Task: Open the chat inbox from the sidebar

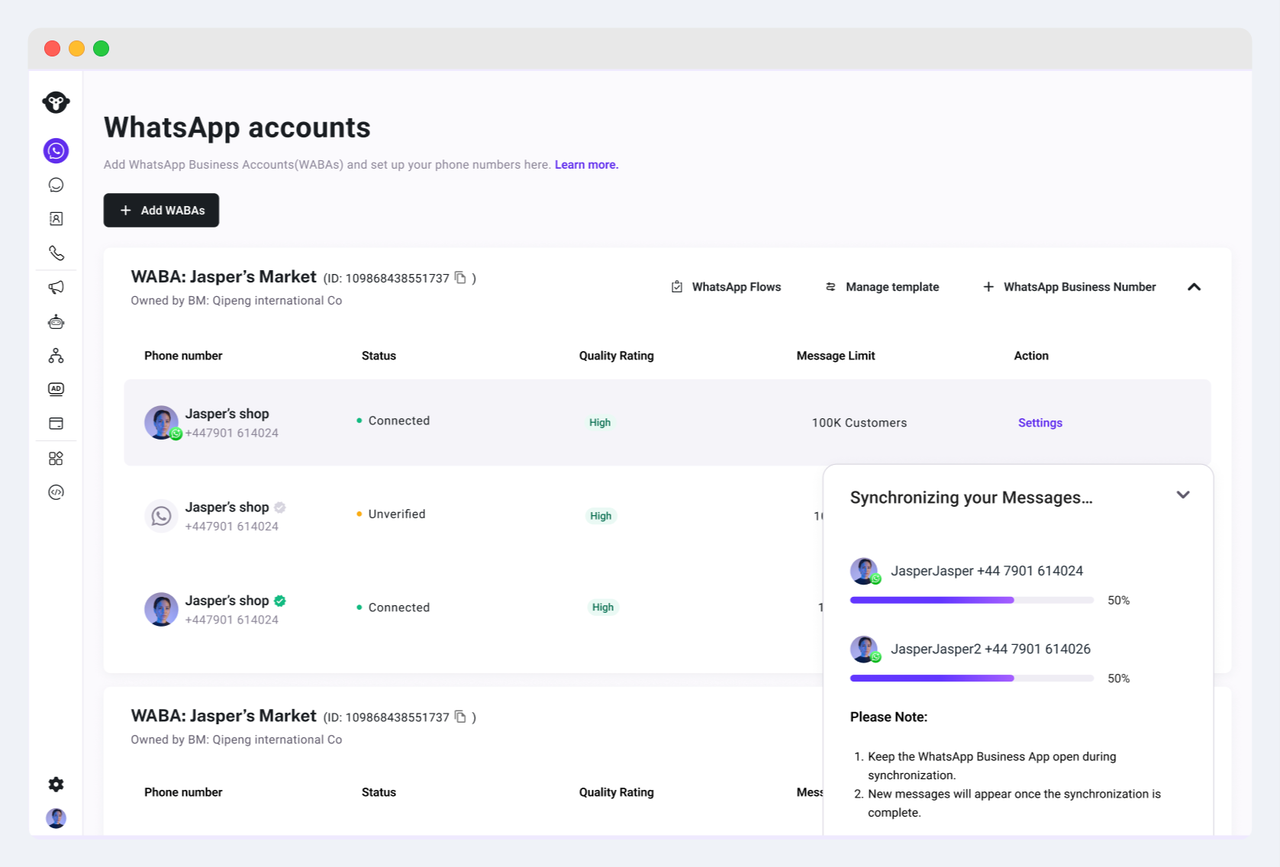Action: pos(56,185)
